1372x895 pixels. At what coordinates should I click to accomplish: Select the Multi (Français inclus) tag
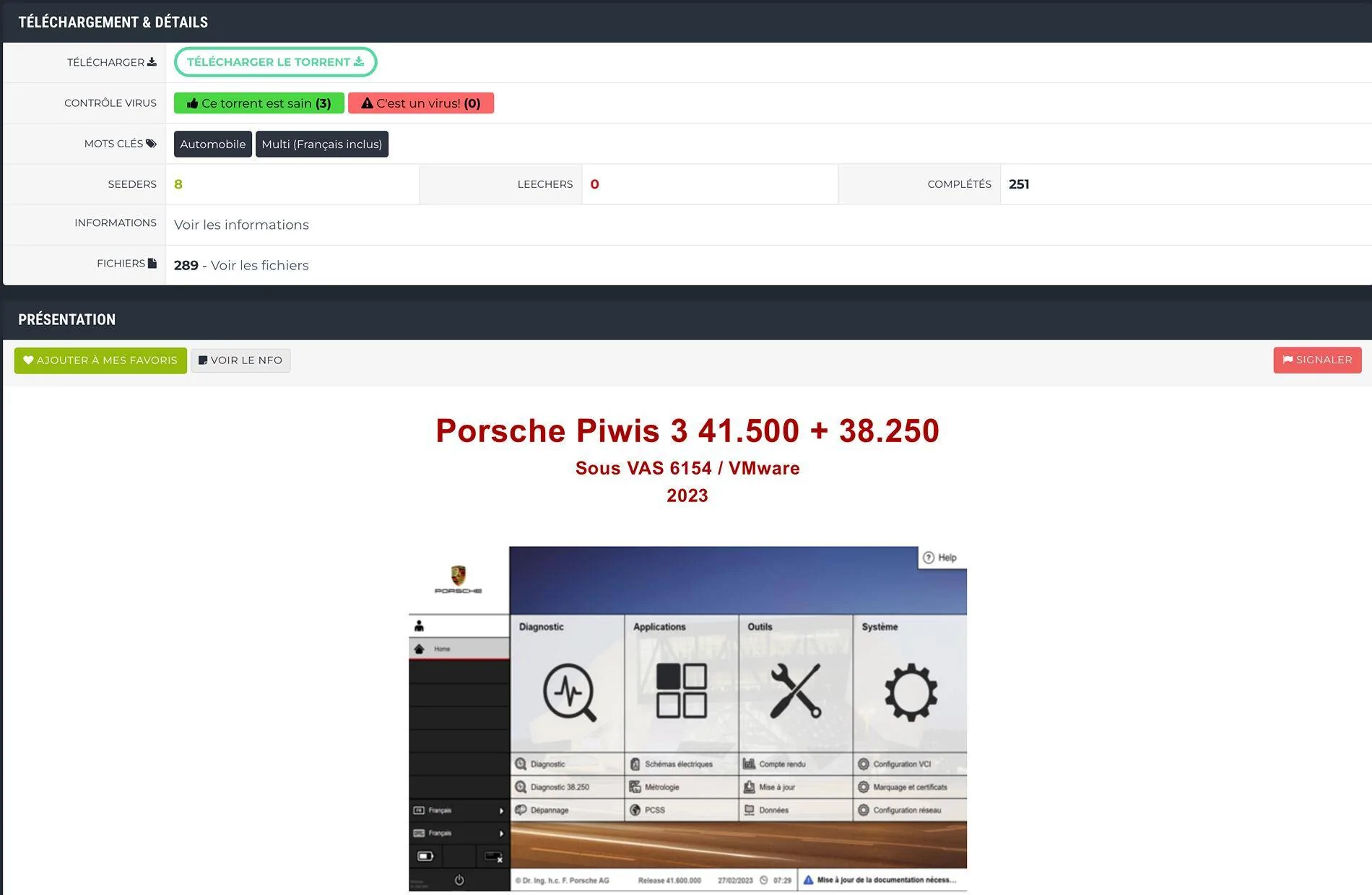click(x=322, y=144)
